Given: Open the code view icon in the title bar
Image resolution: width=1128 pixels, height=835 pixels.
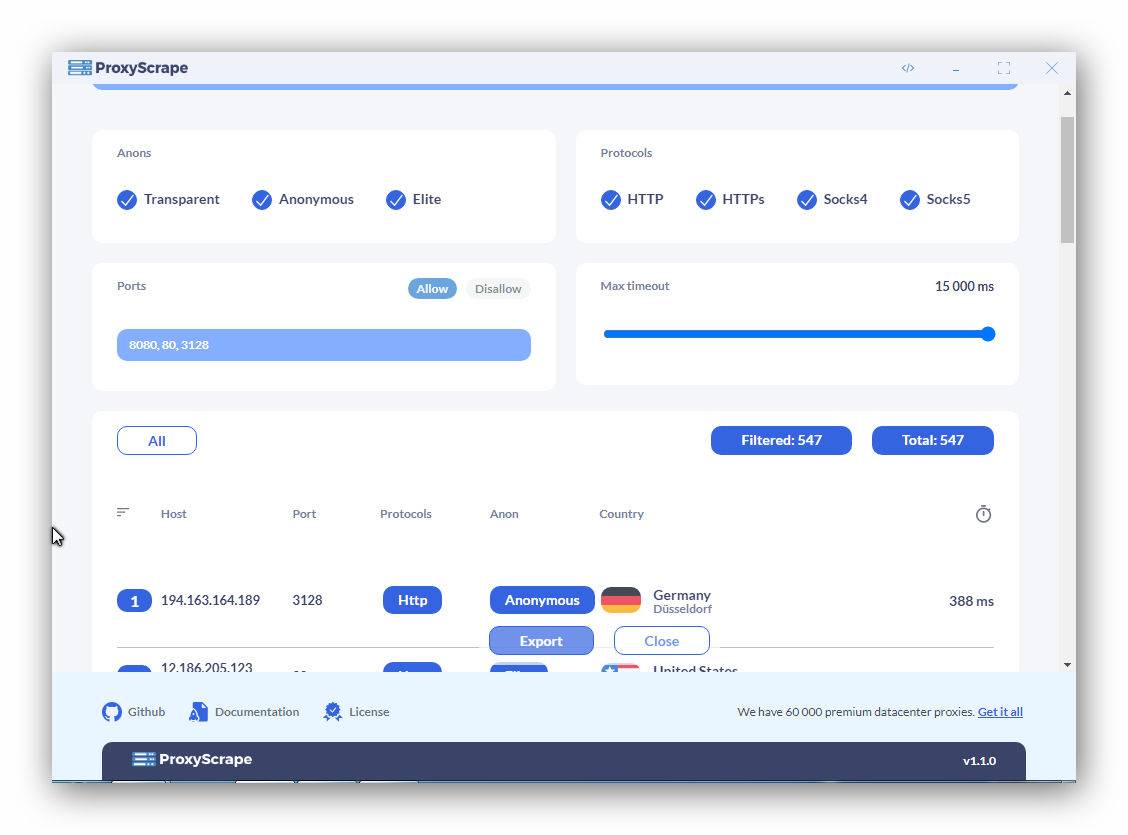Looking at the screenshot, I should 908,68.
